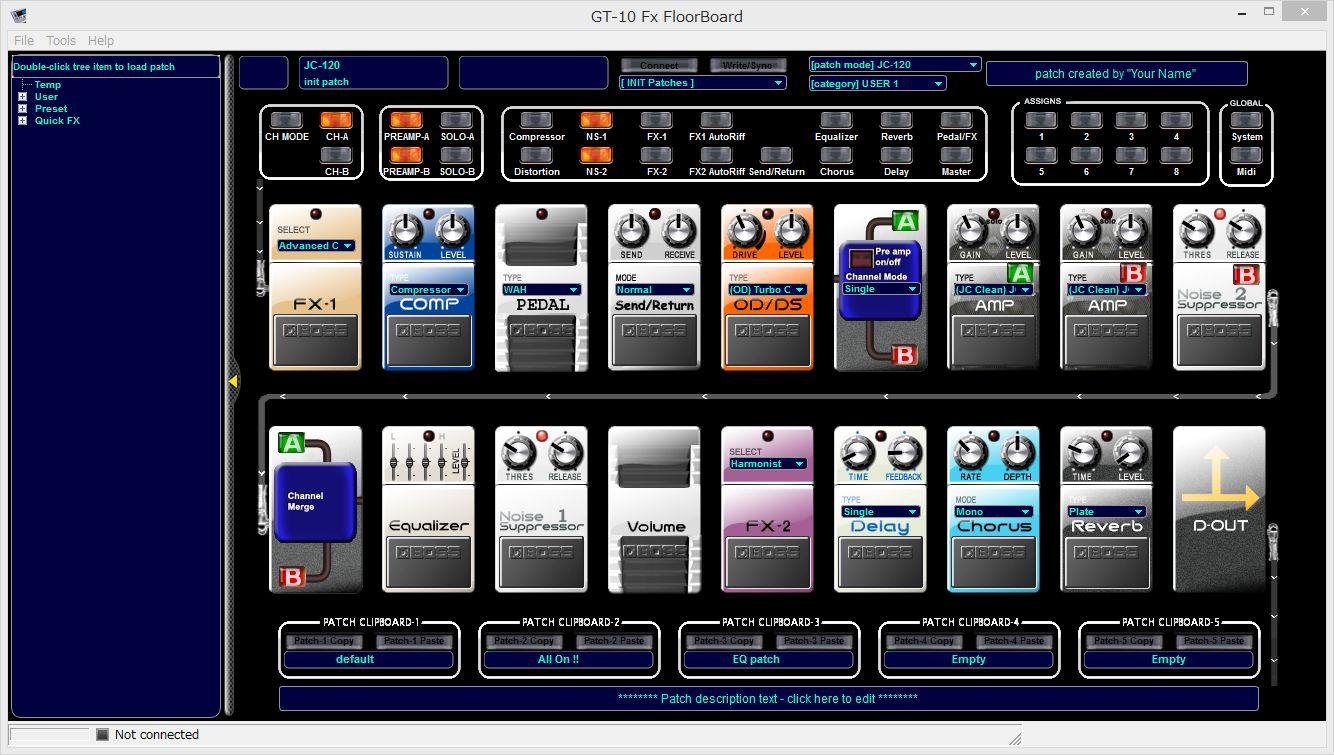Toggle the Distortion effect button
The width and height of the screenshot is (1334, 755).
pyautogui.click(x=536, y=155)
